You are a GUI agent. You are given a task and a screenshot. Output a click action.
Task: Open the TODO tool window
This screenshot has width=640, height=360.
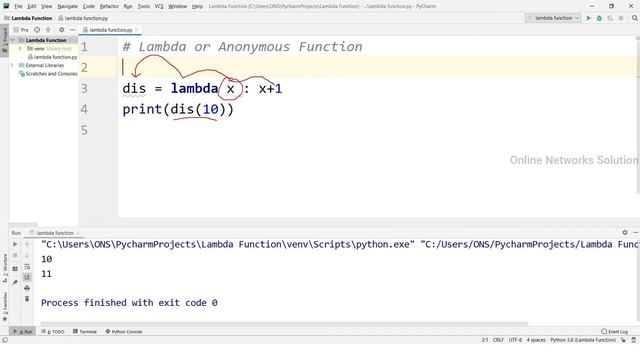point(53,331)
